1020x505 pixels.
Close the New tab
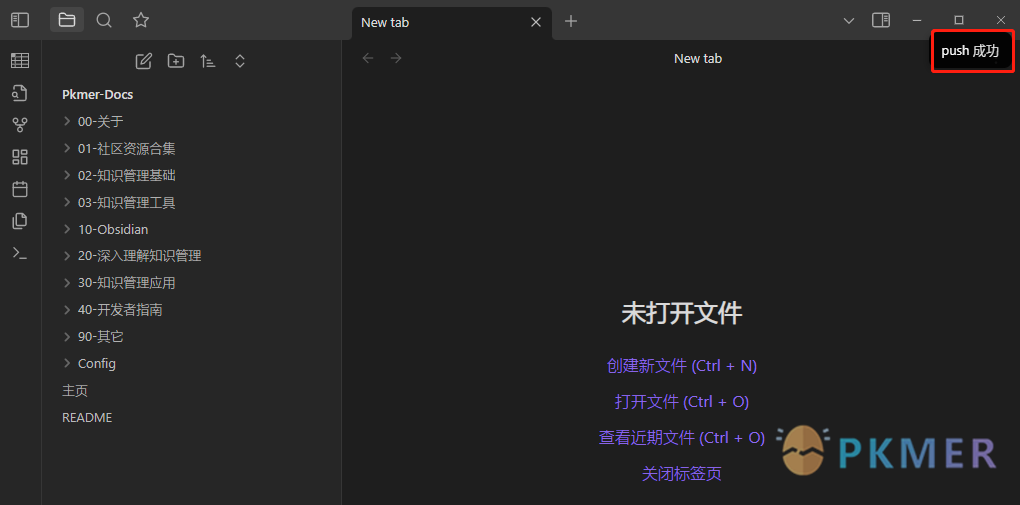(536, 22)
